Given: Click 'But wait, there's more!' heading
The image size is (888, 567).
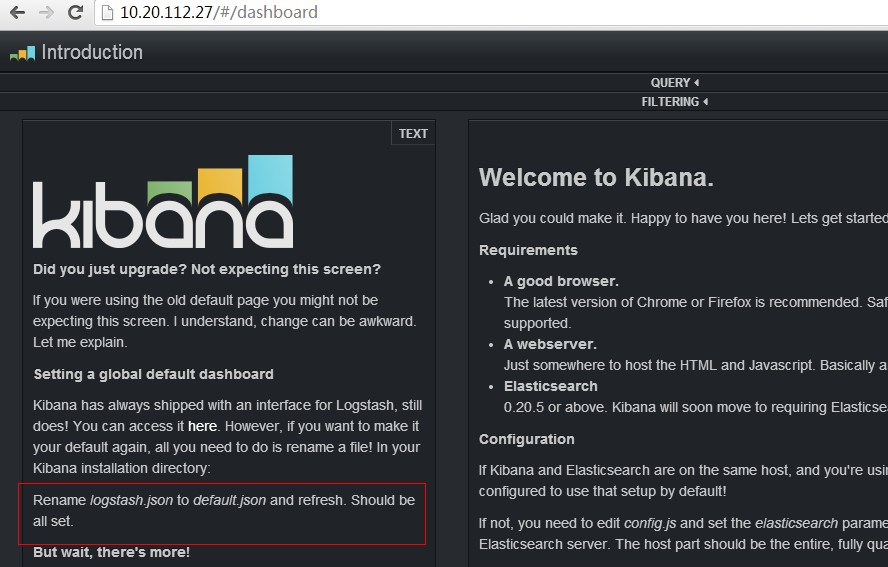Looking at the screenshot, I should (112, 552).
